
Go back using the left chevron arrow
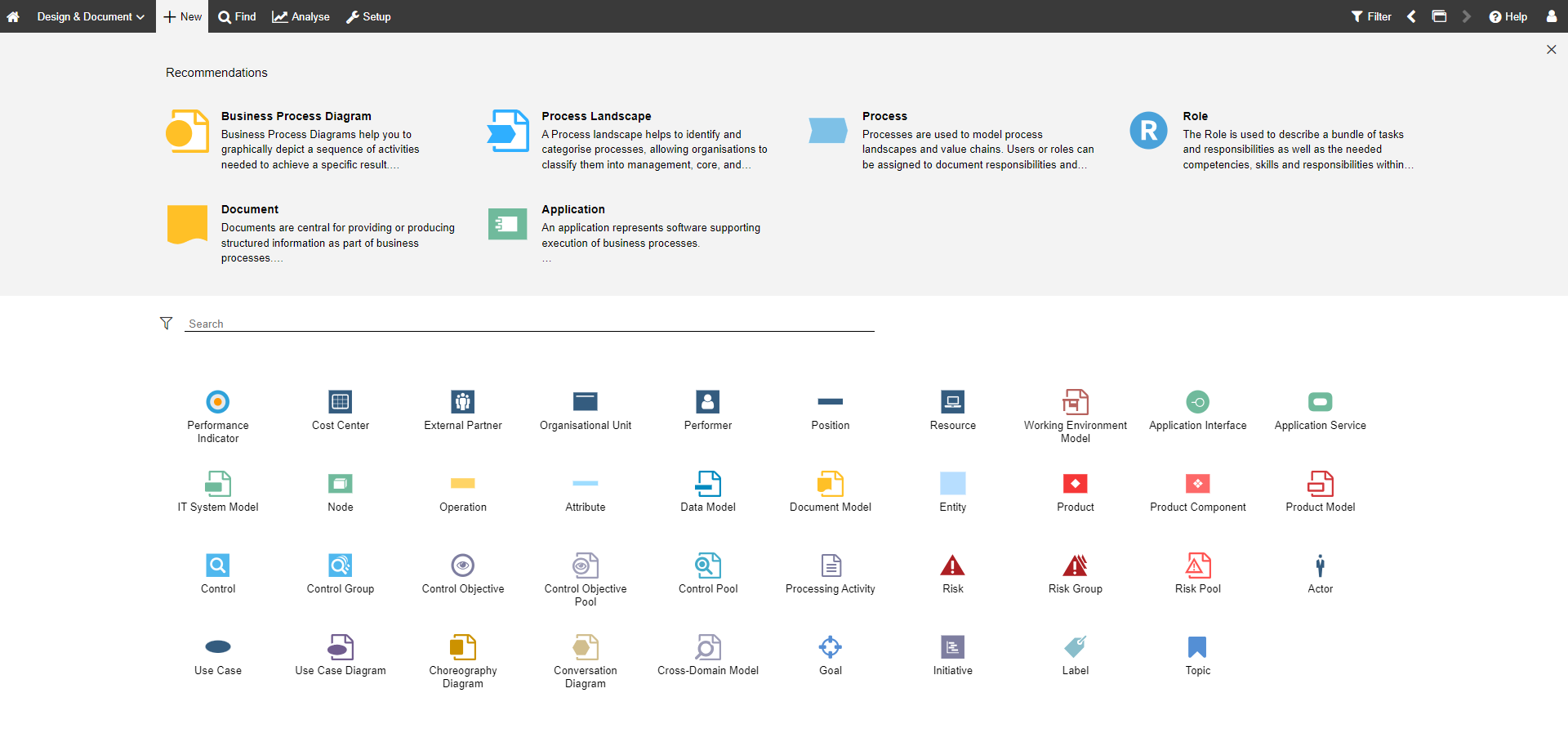[1411, 16]
